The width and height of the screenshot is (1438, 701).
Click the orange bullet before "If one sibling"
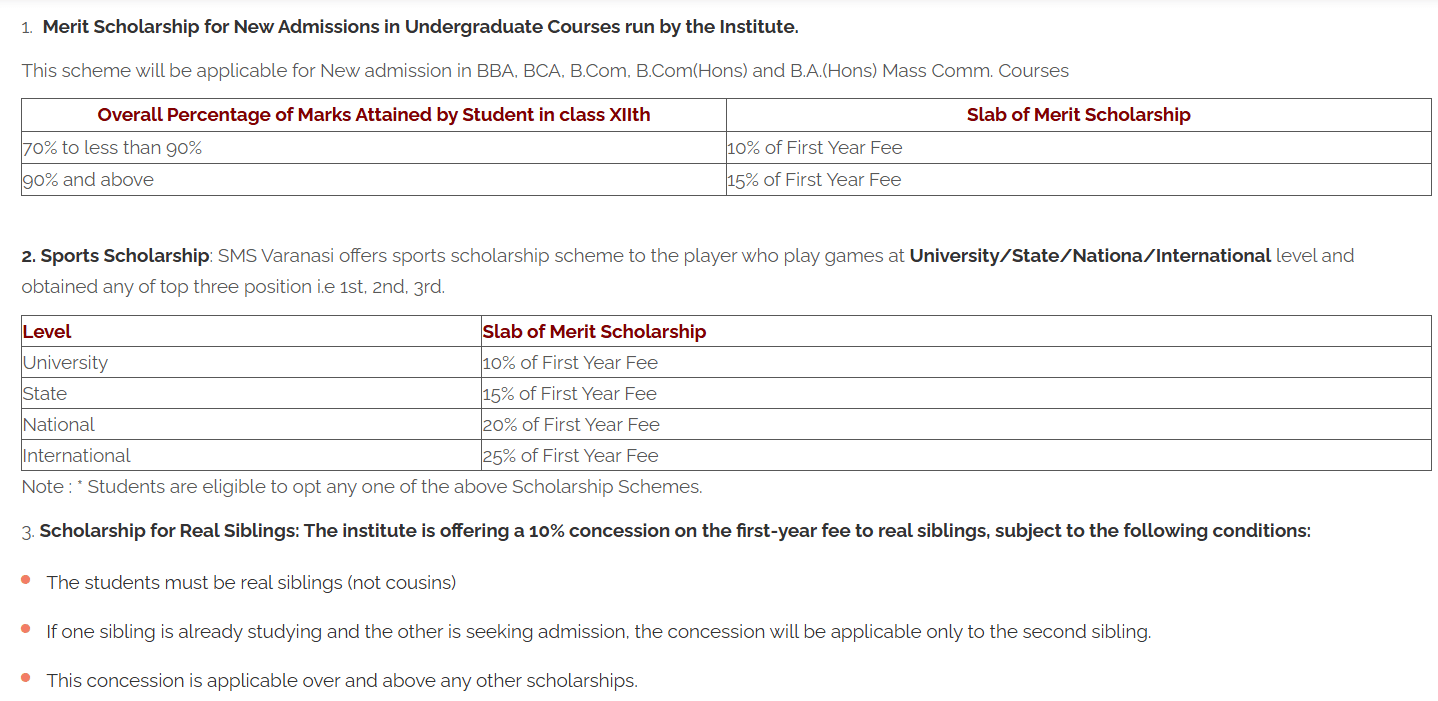tap(26, 629)
